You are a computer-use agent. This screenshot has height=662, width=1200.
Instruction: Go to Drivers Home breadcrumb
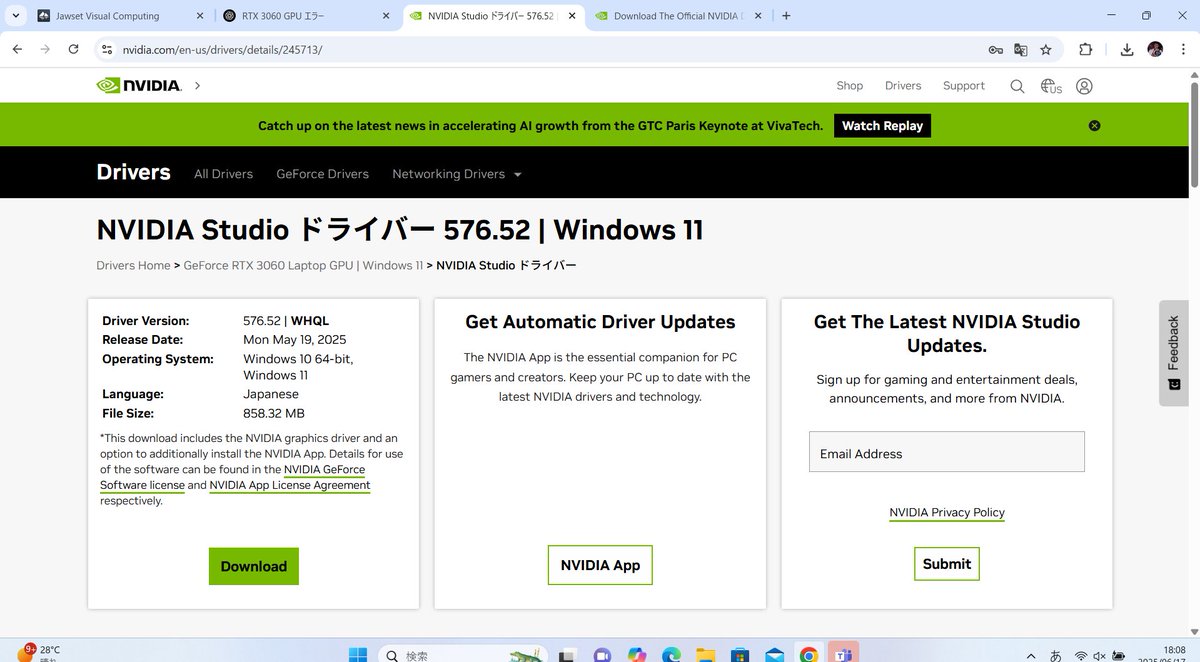tap(133, 265)
